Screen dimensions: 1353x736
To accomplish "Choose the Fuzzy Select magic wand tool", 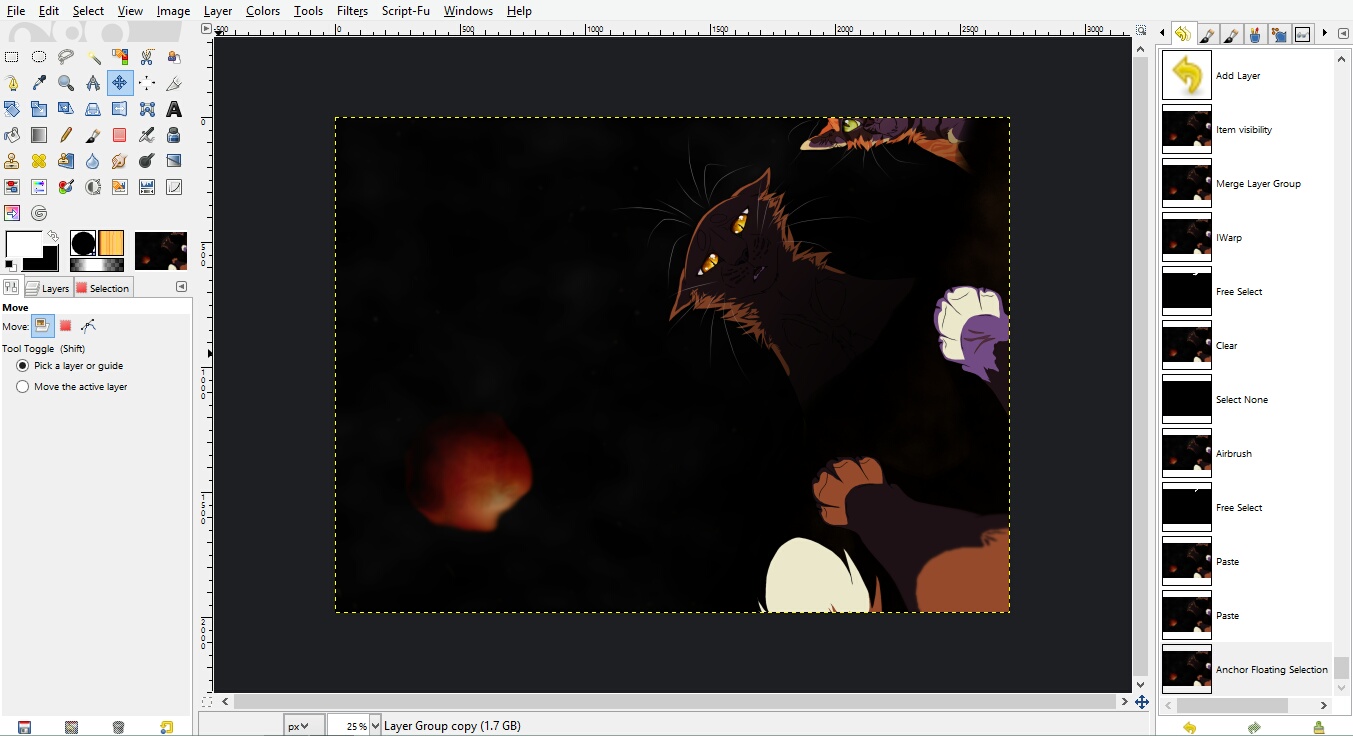I will (92, 57).
